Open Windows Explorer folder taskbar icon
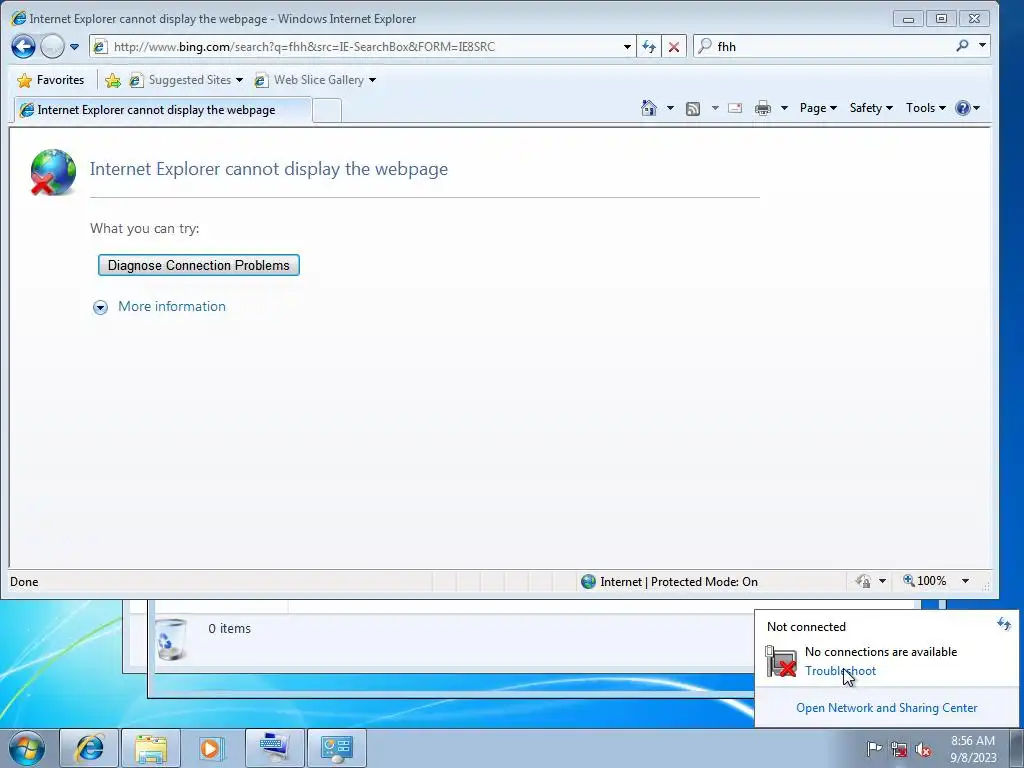Image resolution: width=1024 pixels, height=768 pixels. (x=151, y=748)
